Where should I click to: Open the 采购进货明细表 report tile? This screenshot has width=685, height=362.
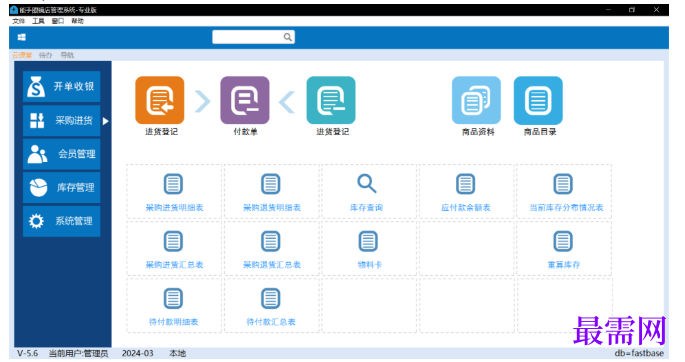click(x=174, y=192)
